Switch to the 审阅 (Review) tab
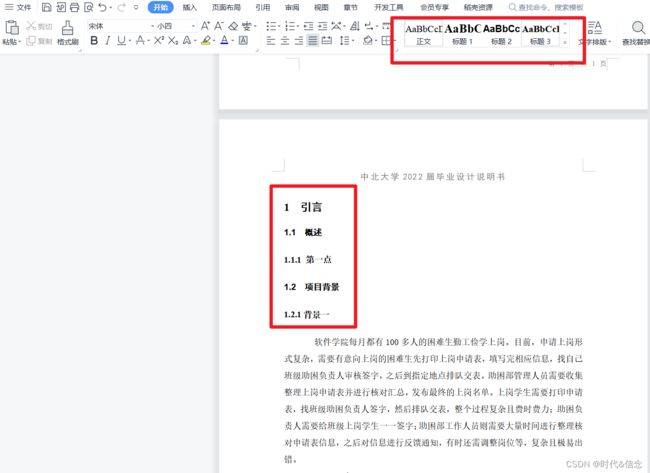The height and width of the screenshot is (473, 650). click(292, 7)
